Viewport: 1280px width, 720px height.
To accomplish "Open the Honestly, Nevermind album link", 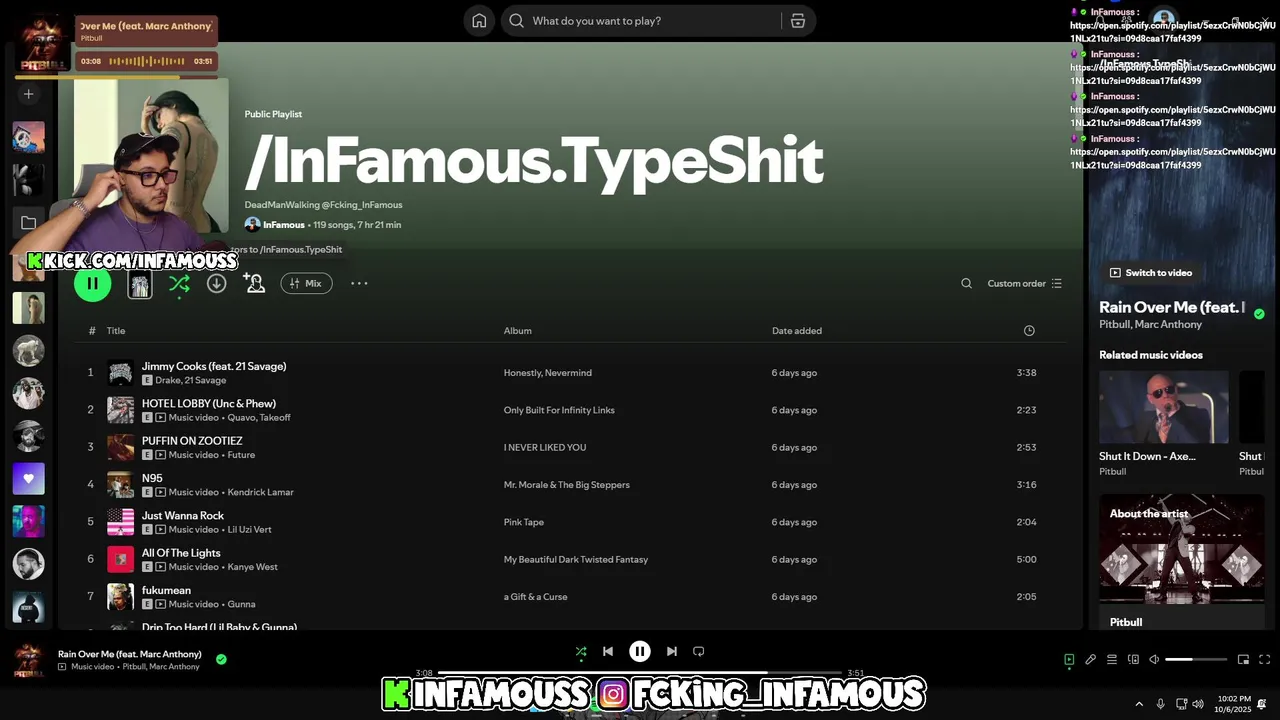I will pyautogui.click(x=547, y=373).
